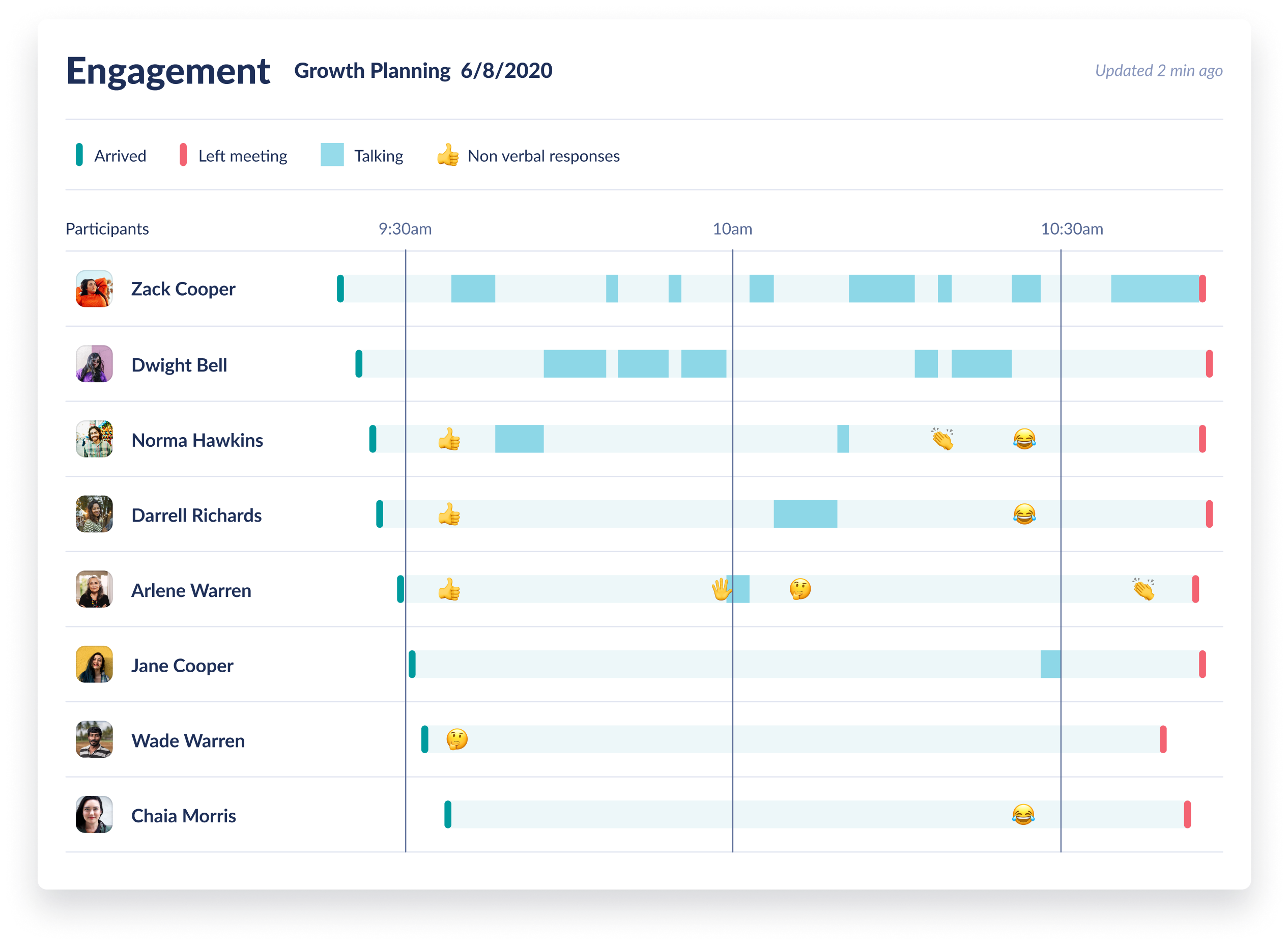Open Dwight Bell's profile picture

[94, 364]
